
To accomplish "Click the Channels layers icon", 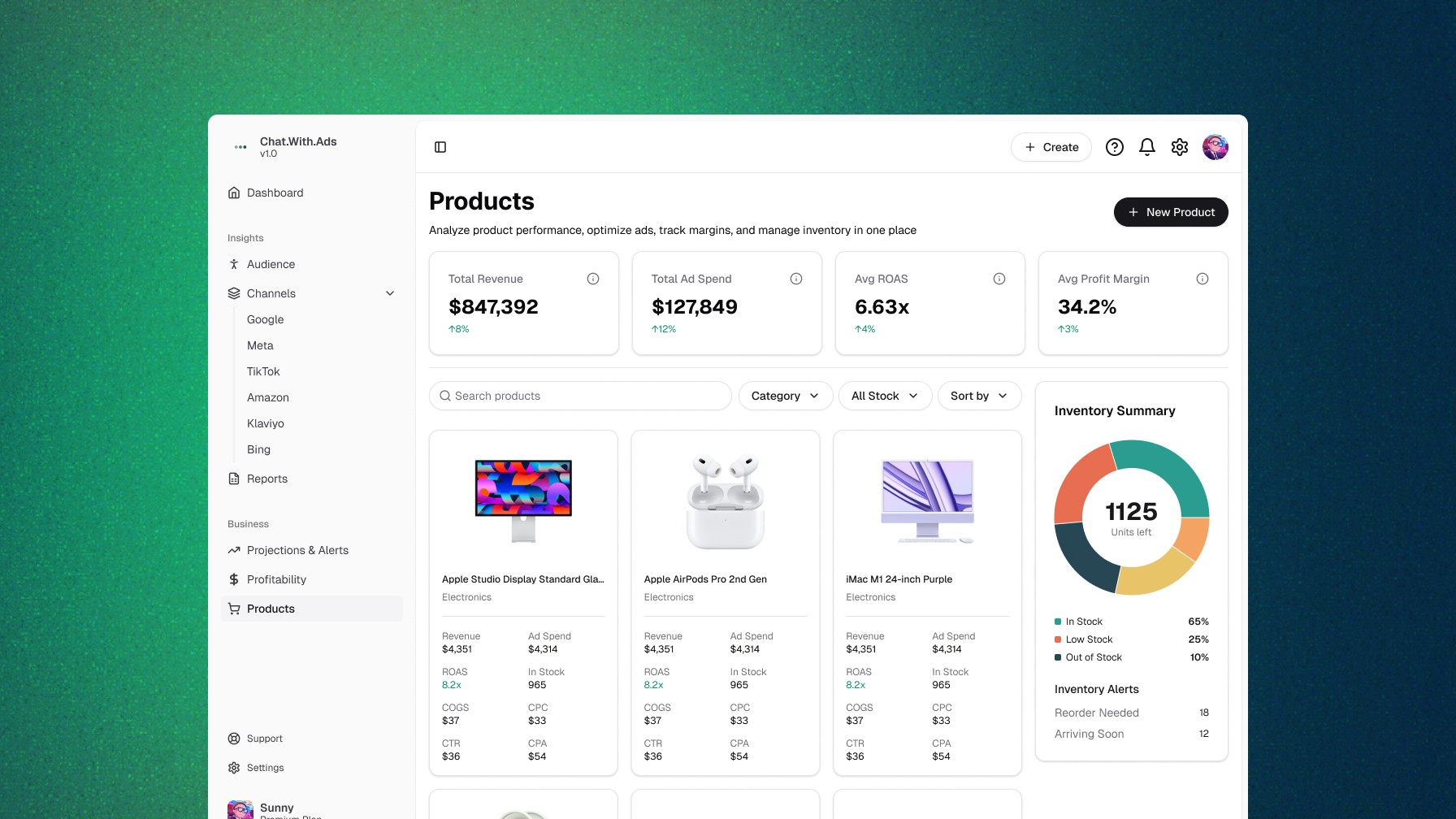I will click(x=234, y=293).
